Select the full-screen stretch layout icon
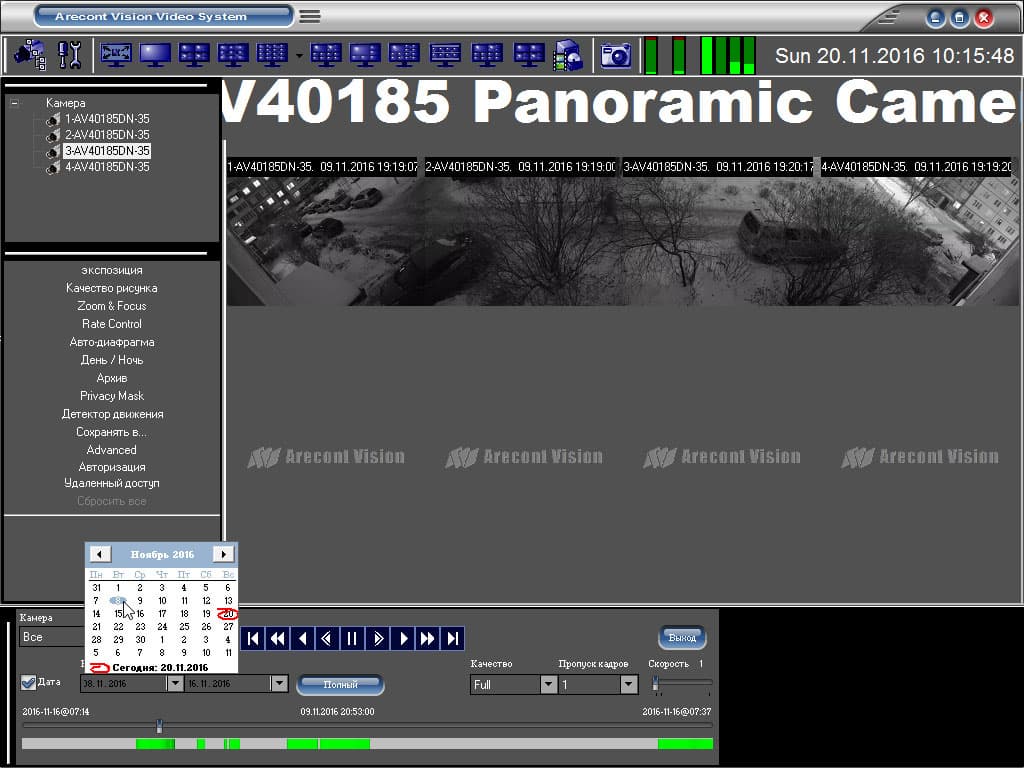Image resolution: width=1024 pixels, height=768 pixels. (x=116, y=55)
